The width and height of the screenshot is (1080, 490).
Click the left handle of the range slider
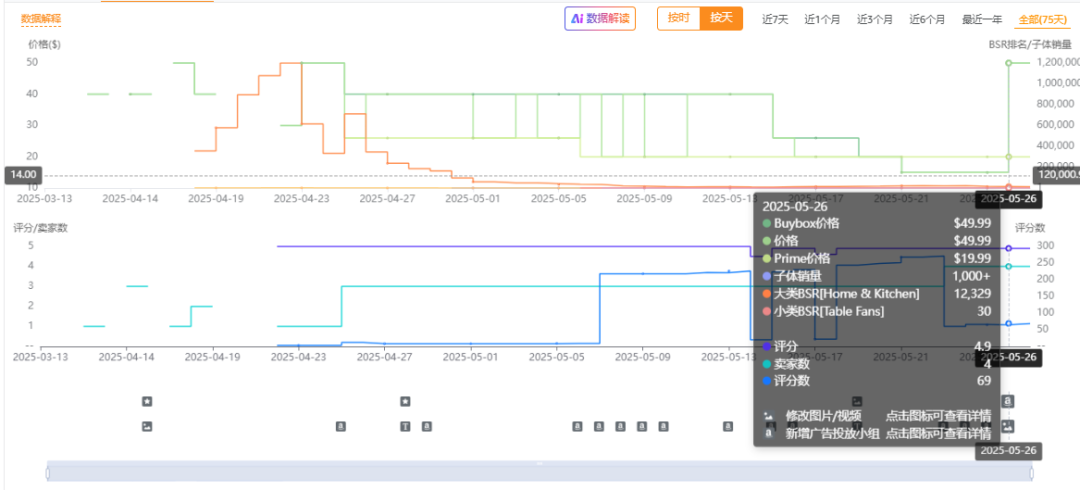[48, 472]
